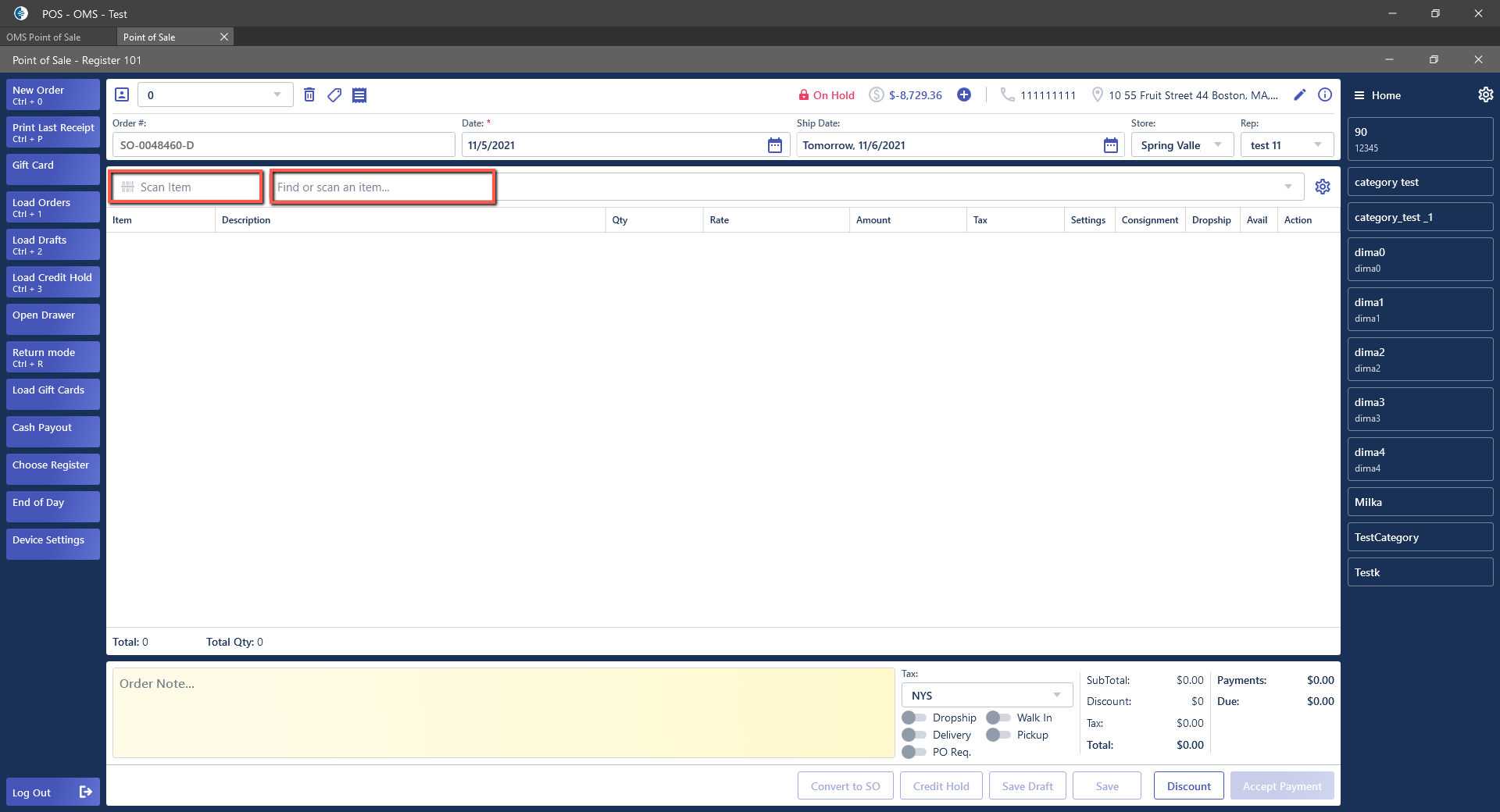
Task: Click the price tag icon
Action: click(334, 94)
